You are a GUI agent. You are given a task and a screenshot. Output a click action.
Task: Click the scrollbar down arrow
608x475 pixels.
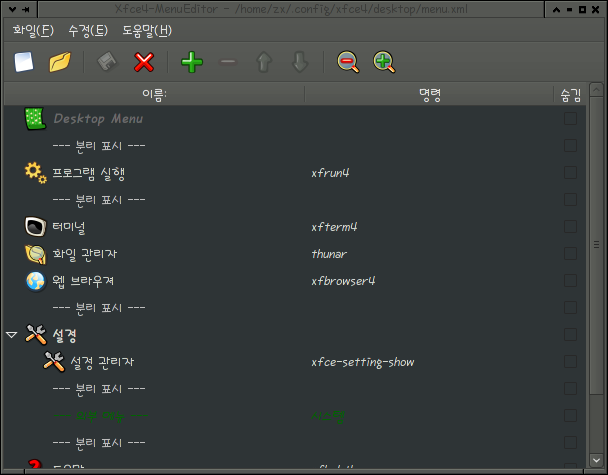coord(596,460)
